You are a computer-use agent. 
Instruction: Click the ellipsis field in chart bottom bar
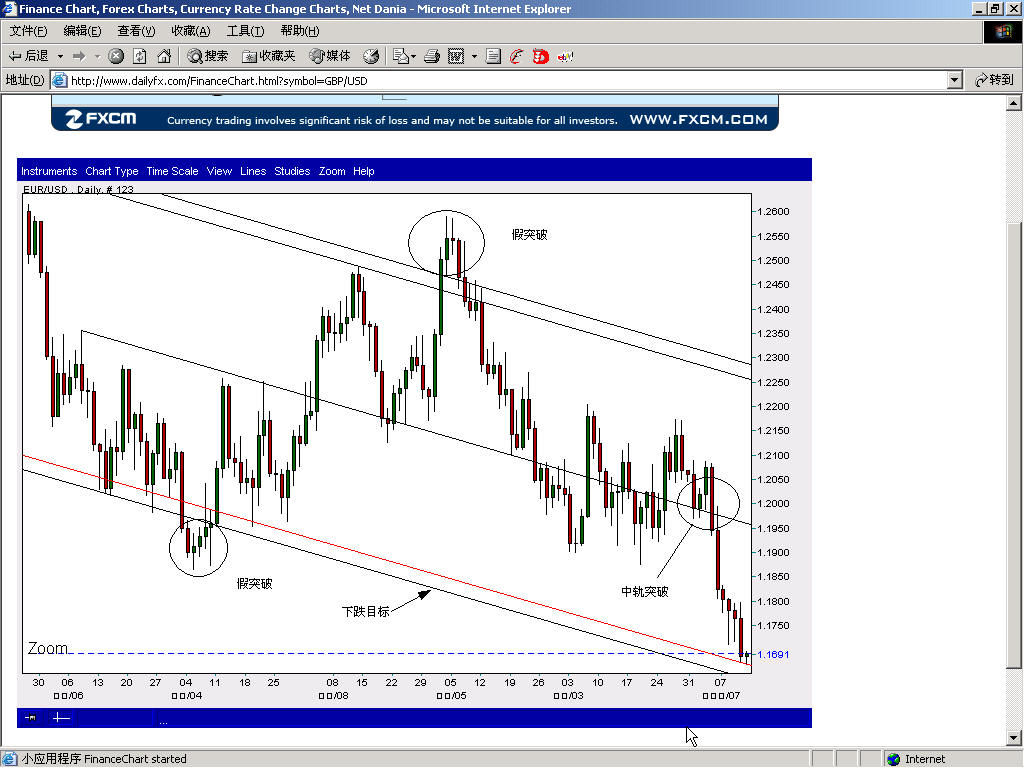pos(163,721)
